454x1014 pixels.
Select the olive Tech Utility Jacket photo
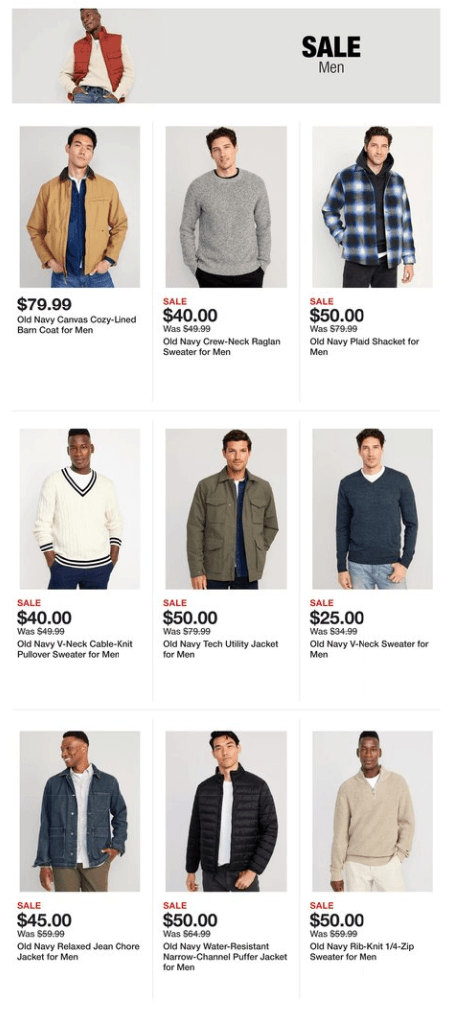[x=226, y=509]
